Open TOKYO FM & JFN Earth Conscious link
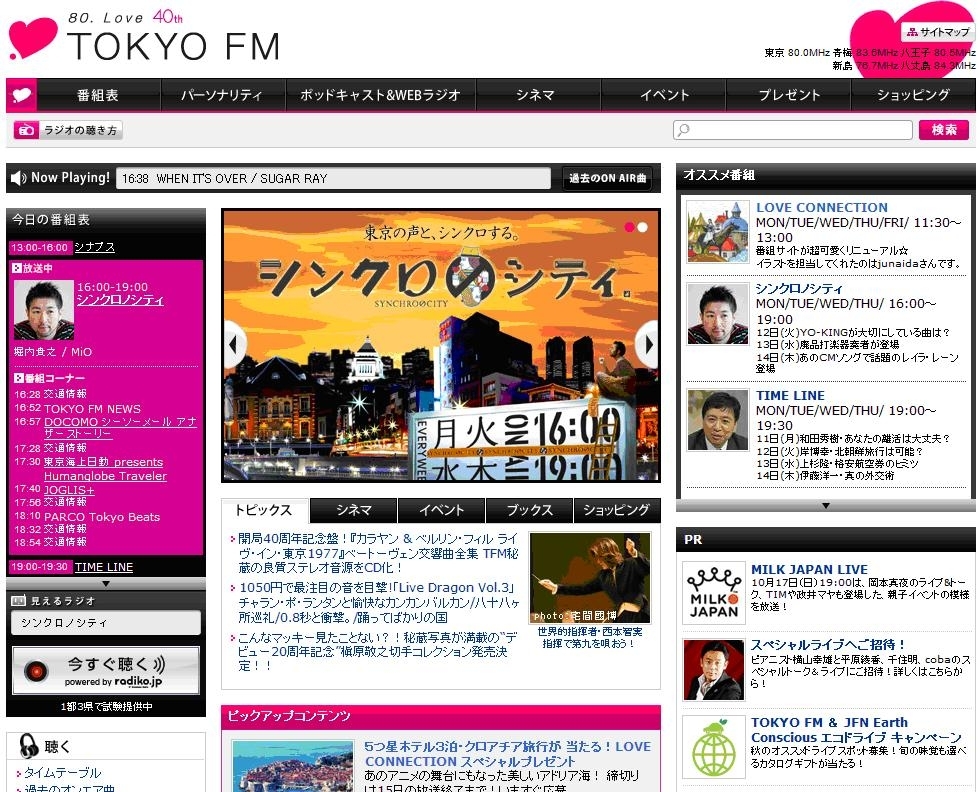The image size is (980, 792). [856, 730]
